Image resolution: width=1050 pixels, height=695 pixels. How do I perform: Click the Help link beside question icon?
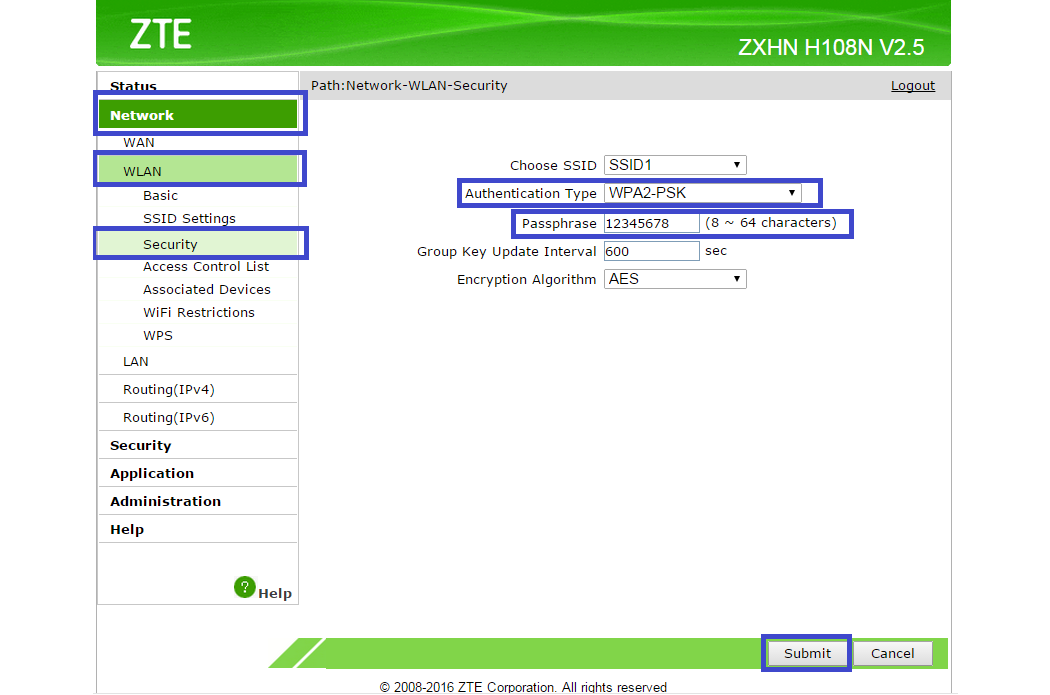coord(275,593)
